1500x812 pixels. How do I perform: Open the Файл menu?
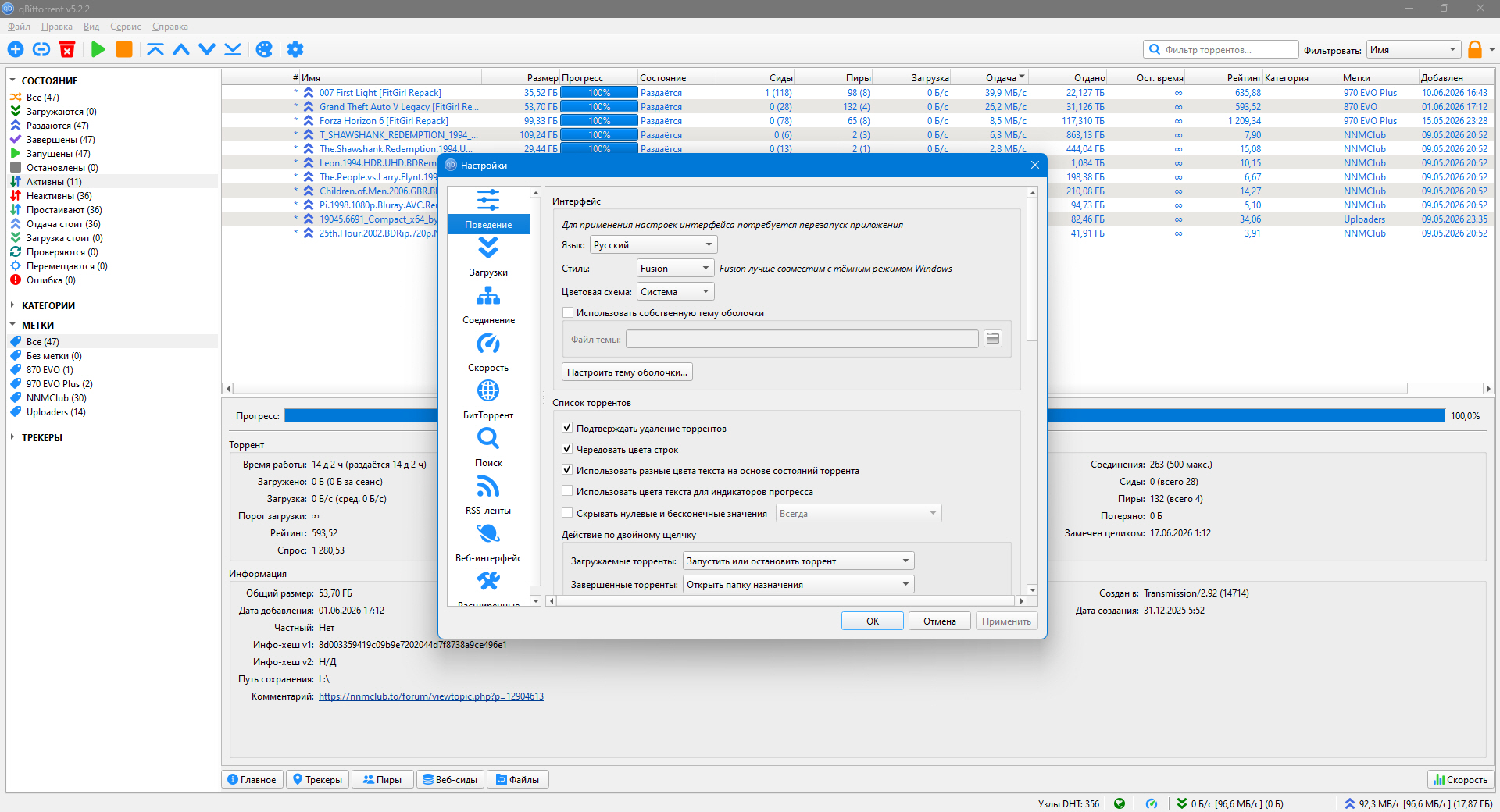pos(20,27)
